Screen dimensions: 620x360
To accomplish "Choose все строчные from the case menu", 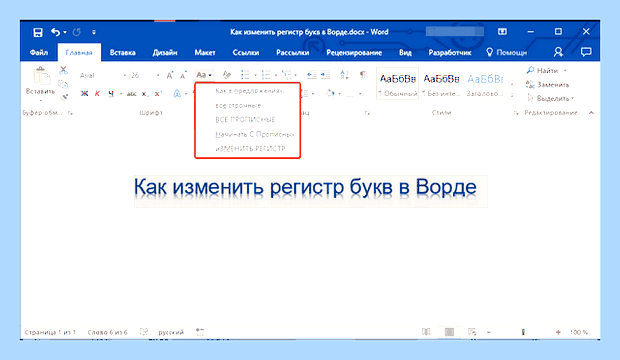I will (238, 106).
